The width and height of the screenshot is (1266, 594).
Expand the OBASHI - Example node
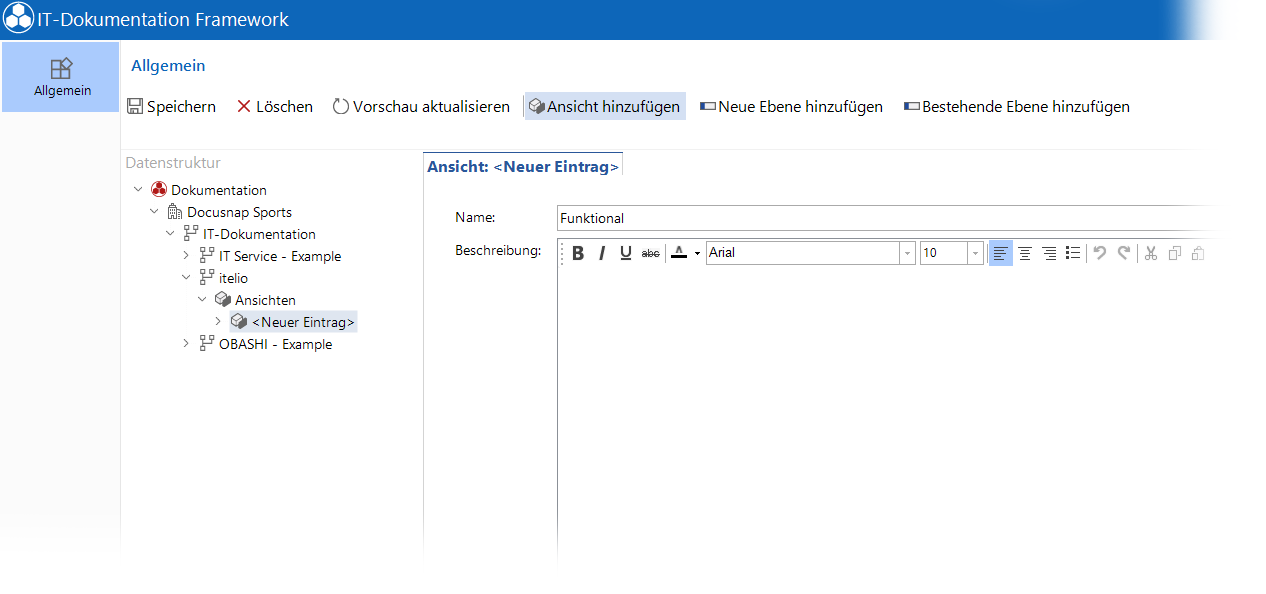pos(186,344)
